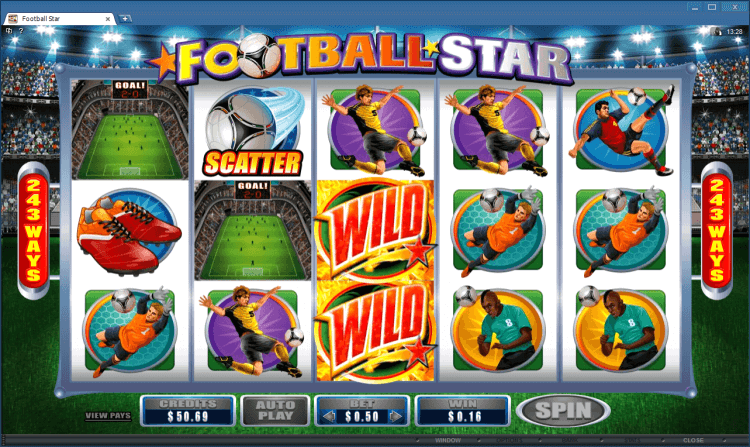
Task: Click the green-shirt header player on reel five
Action: click(621, 329)
